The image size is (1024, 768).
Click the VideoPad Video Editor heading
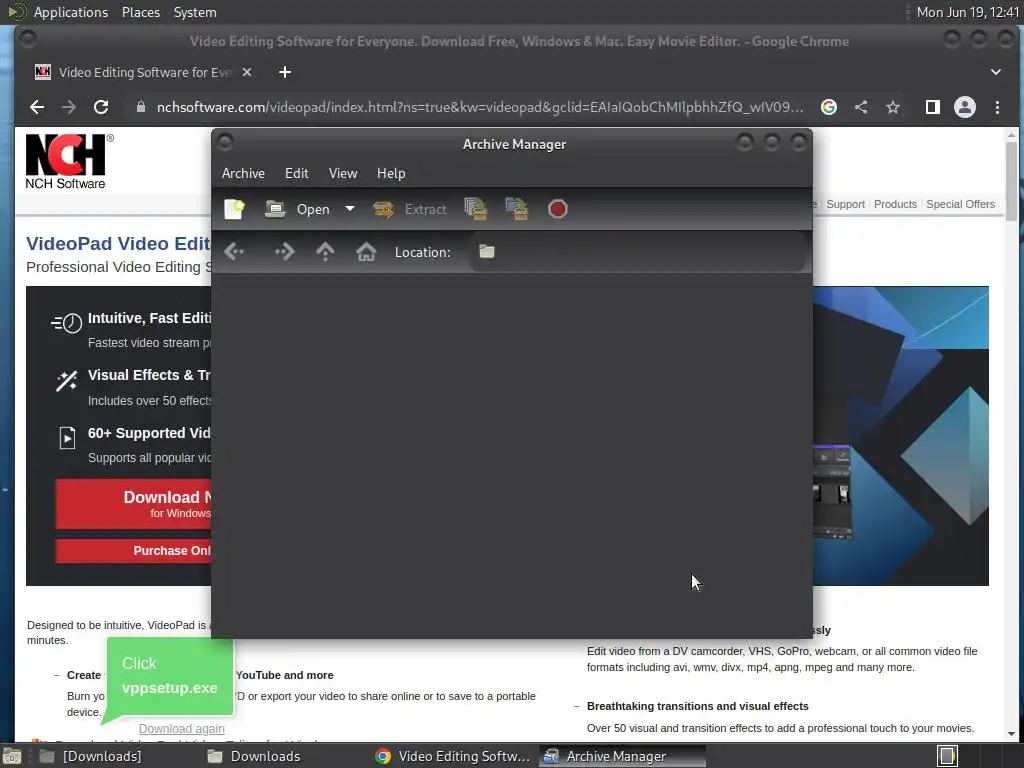(x=118, y=244)
